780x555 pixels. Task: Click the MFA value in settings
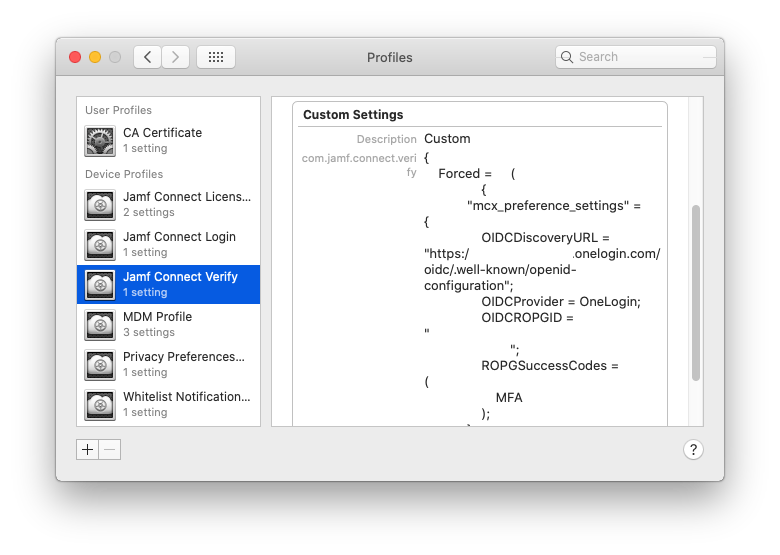pyautogui.click(x=509, y=398)
